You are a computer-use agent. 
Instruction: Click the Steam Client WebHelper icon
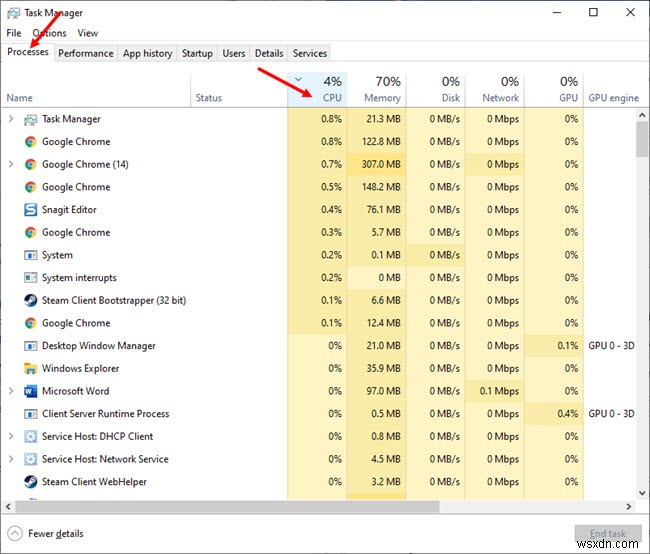[30, 482]
